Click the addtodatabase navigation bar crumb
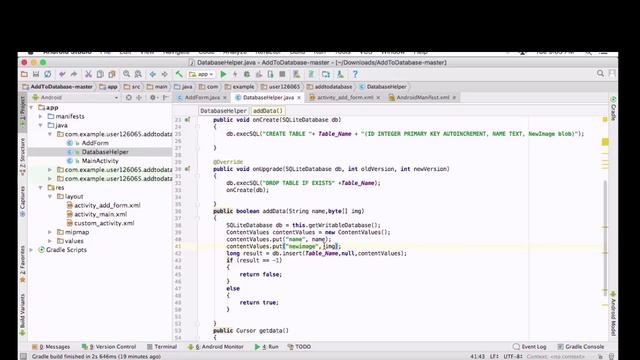The width and height of the screenshot is (640, 360). point(329,87)
